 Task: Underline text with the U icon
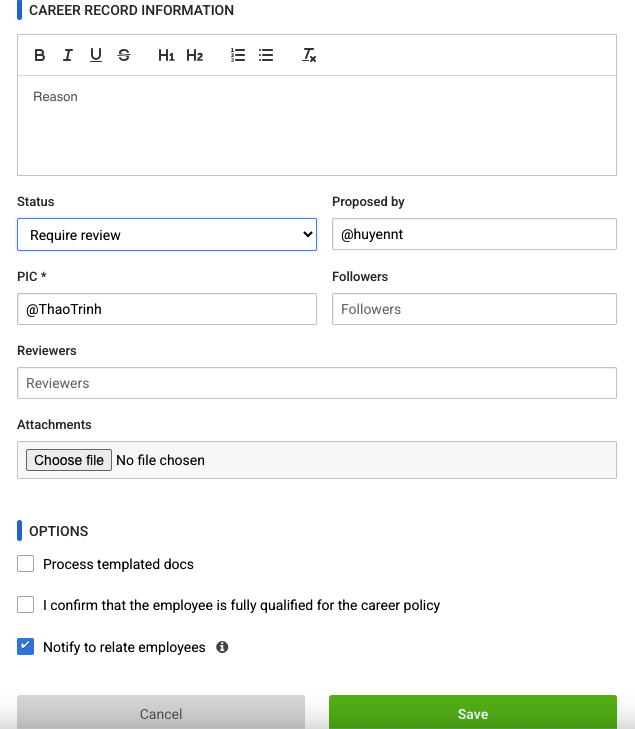click(96, 55)
